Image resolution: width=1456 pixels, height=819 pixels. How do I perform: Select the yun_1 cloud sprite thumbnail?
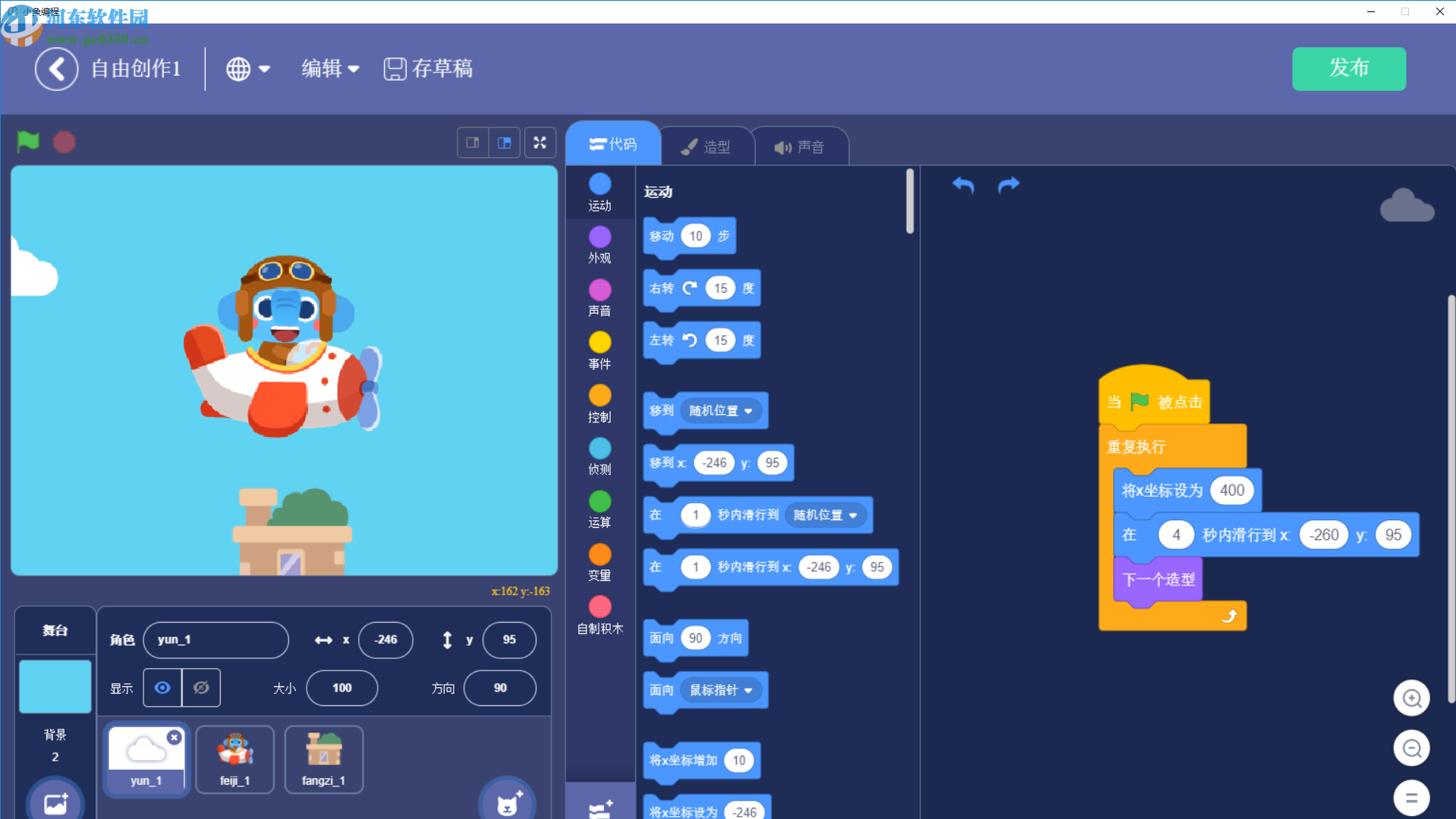coord(146,759)
